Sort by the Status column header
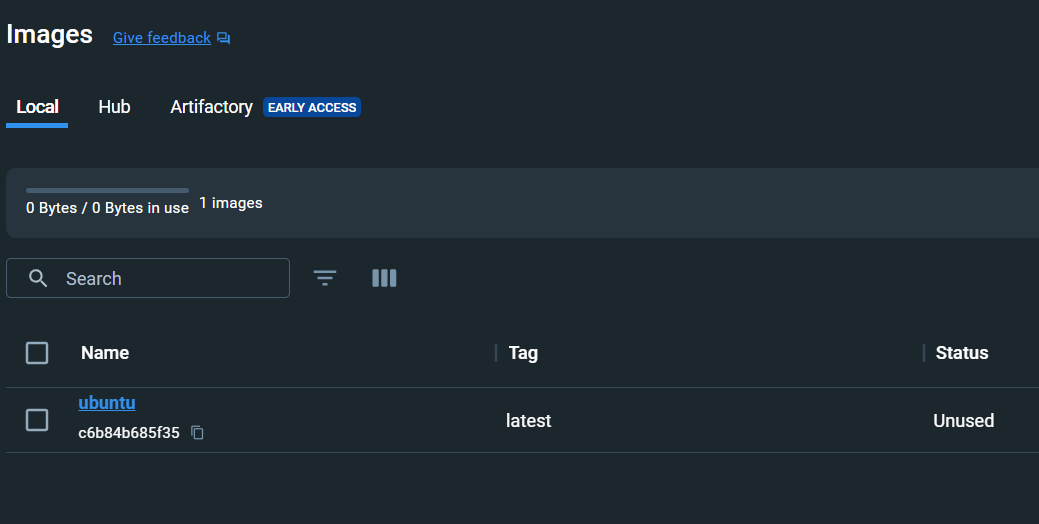Image resolution: width=1039 pixels, height=524 pixels. (961, 352)
